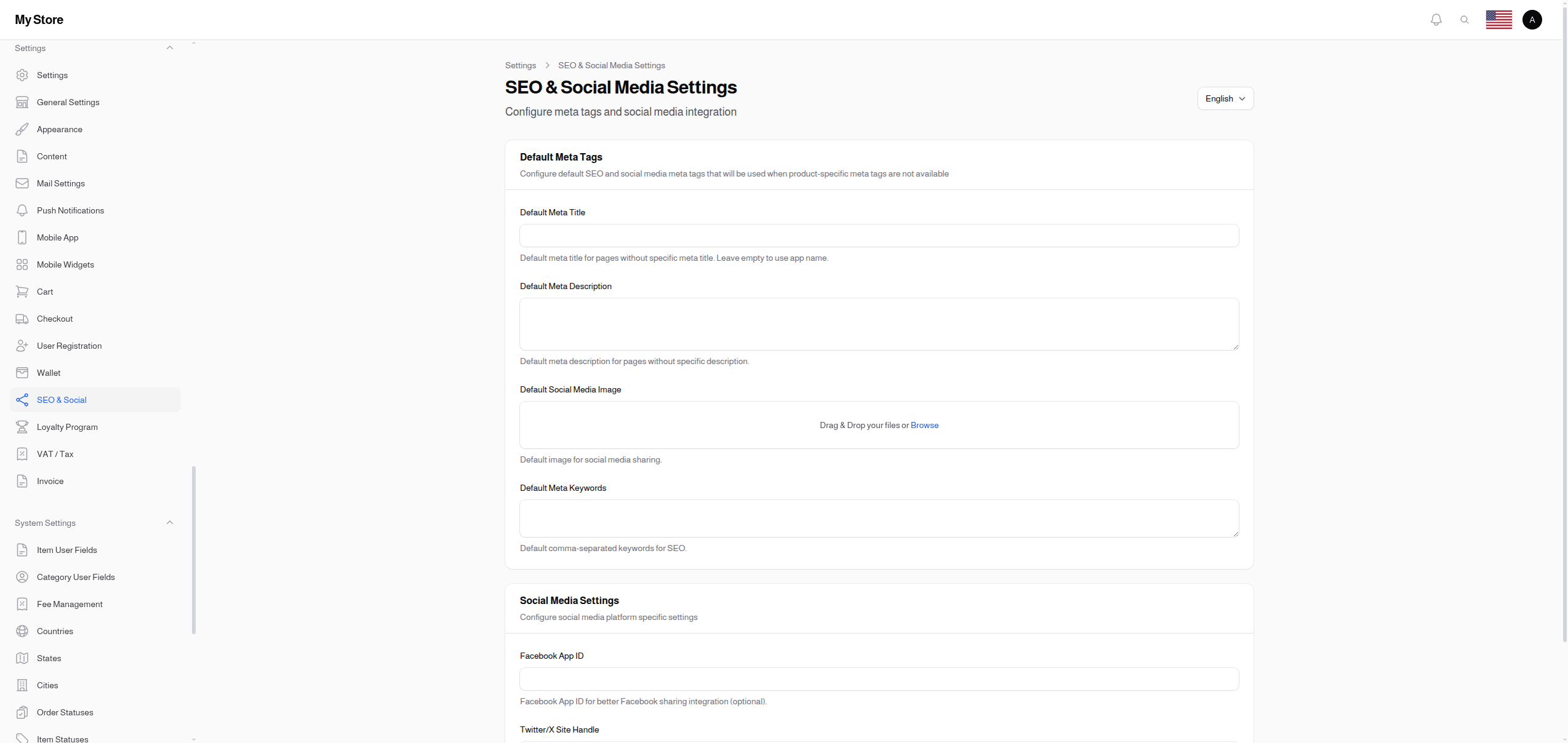The width and height of the screenshot is (1568, 743).
Task: Select the Mail Settings envelope icon
Action: click(22, 183)
